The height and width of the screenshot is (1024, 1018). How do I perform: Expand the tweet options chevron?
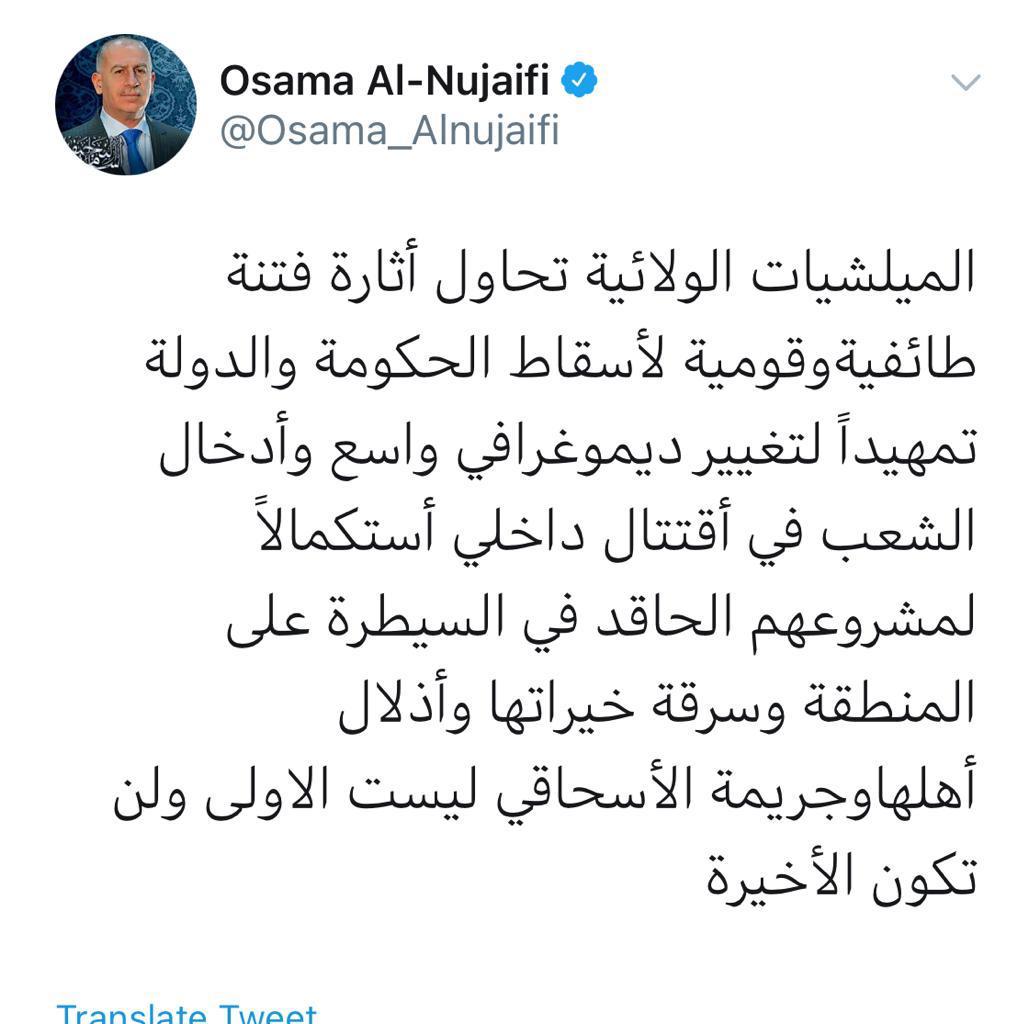(966, 82)
